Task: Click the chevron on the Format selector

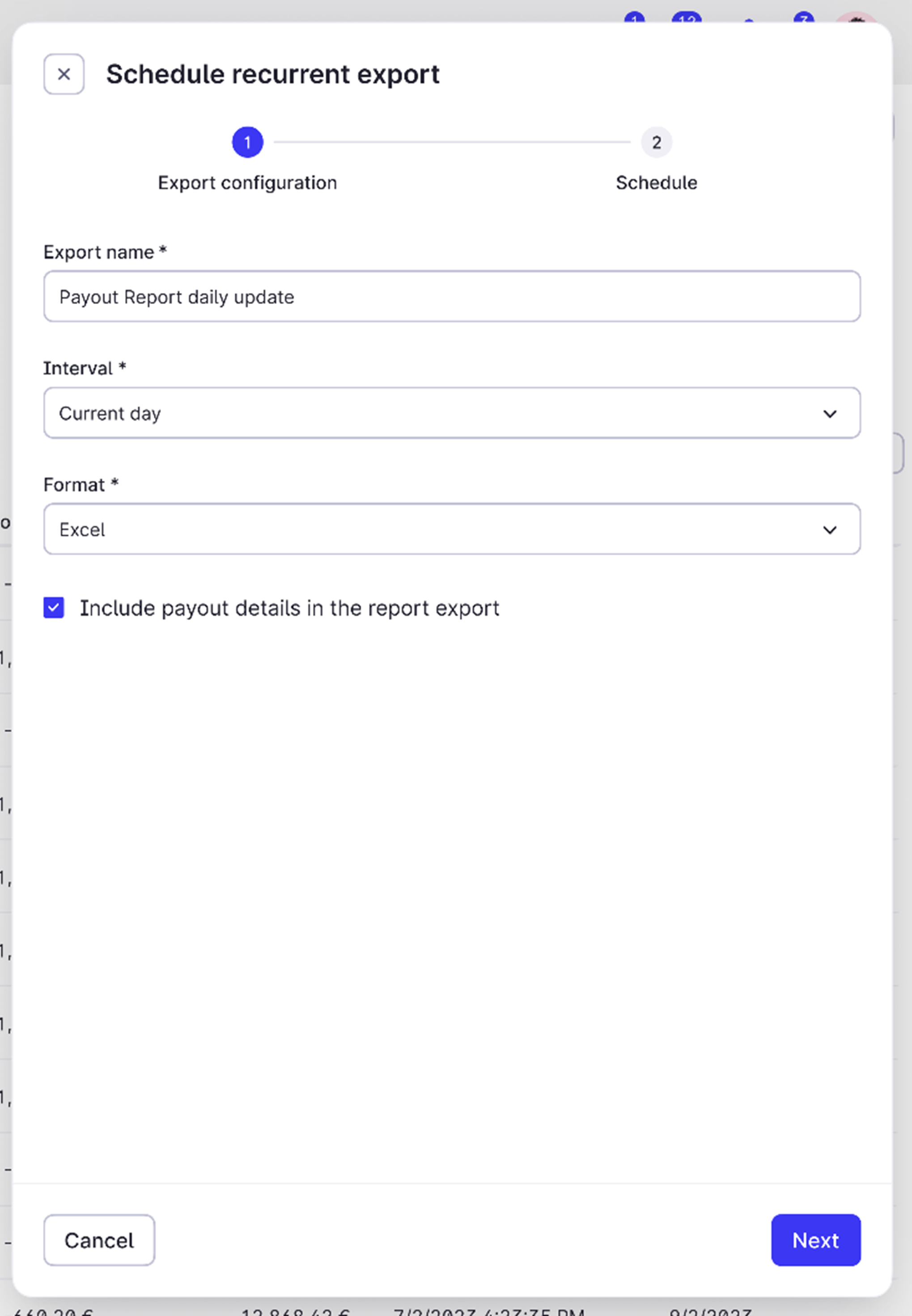Action: [x=831, y=529]
